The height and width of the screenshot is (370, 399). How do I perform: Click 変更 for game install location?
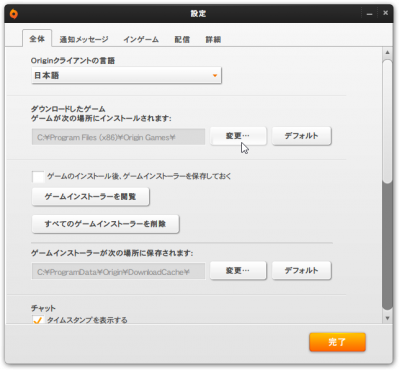pyautogui.click(x=238, y=136)
